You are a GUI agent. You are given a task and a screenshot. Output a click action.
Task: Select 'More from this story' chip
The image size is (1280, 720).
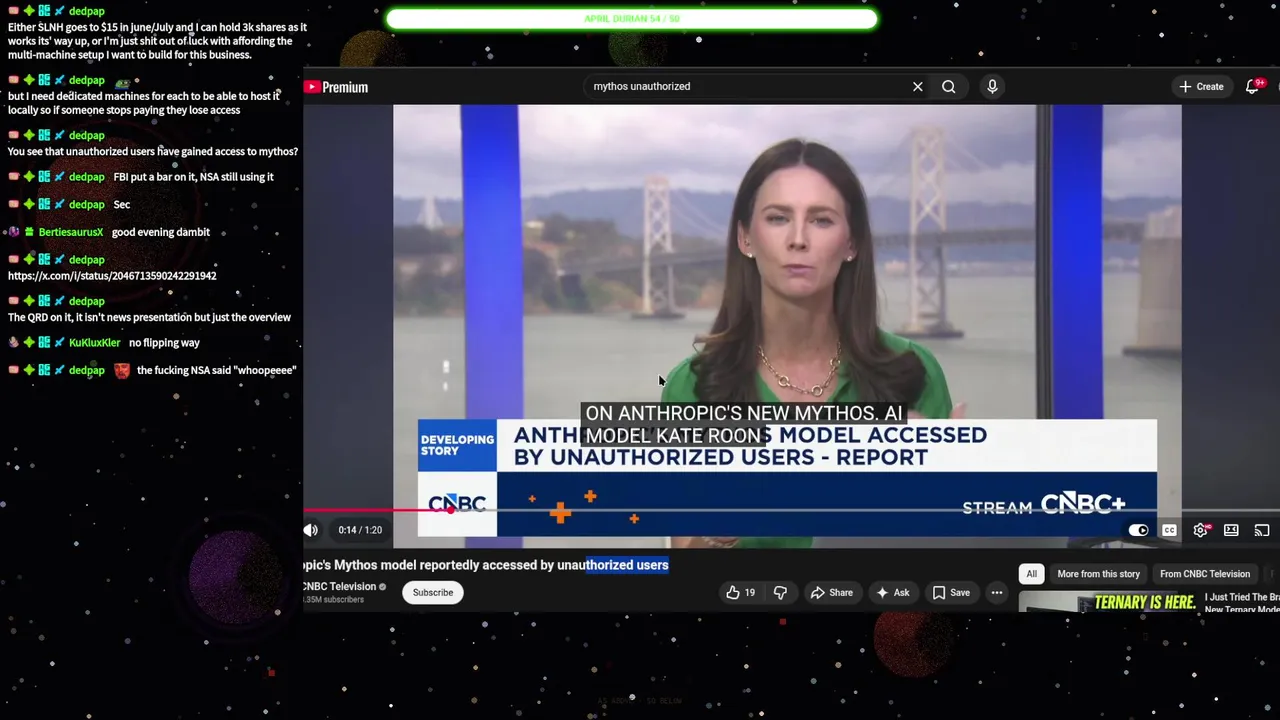point(1098,574)
